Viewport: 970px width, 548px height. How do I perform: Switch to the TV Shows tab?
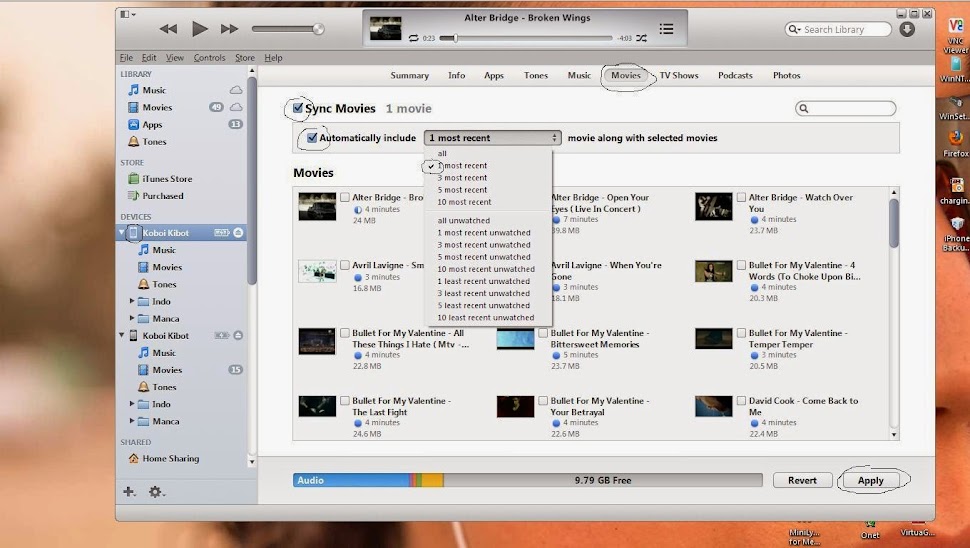[x=679, y=75]
